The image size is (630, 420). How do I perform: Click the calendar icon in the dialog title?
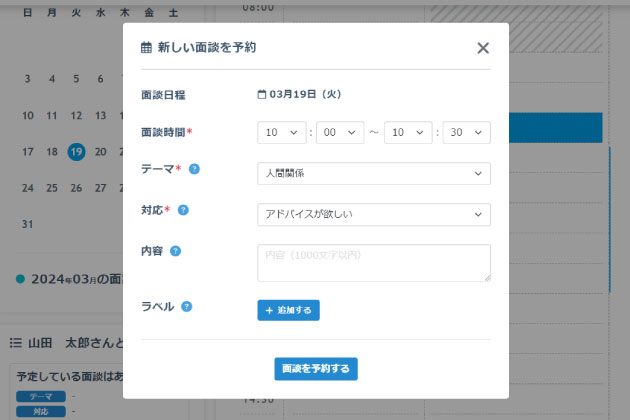coord(146,47)
